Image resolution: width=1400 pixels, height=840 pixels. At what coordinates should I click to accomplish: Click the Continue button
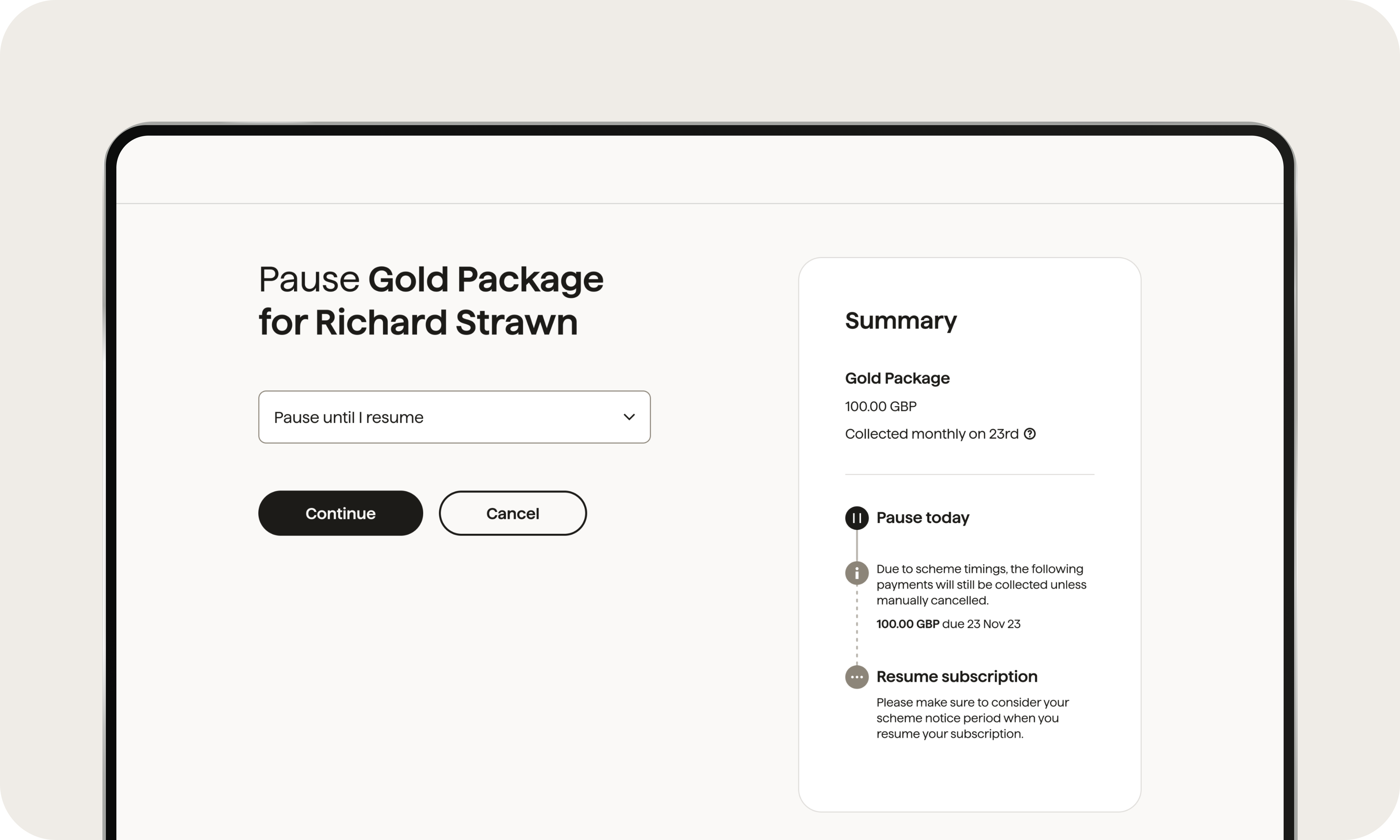click(x=340, y=513)
